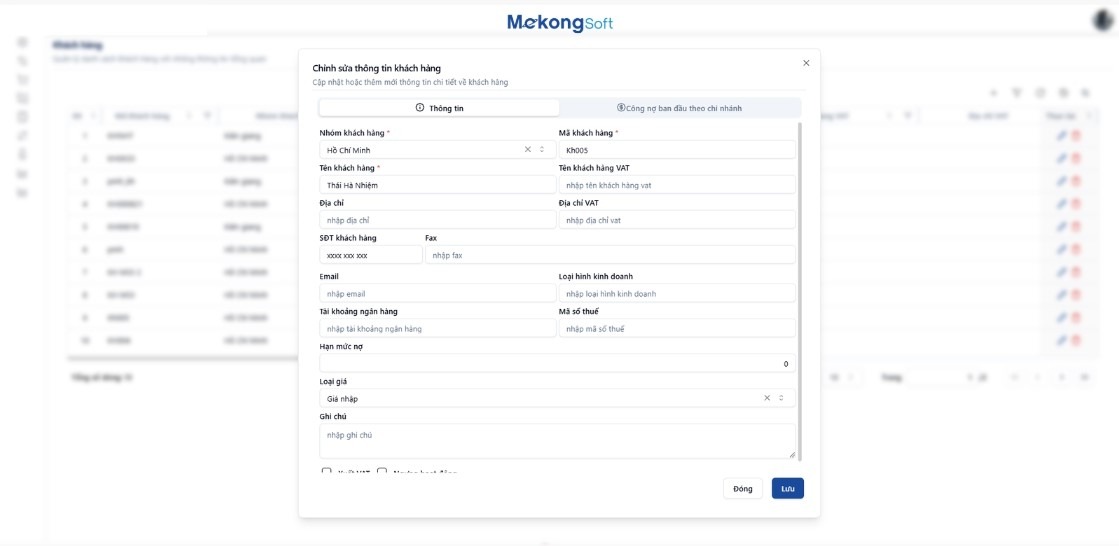Tick the first checkbox below Ghi chú

point(326,471)
